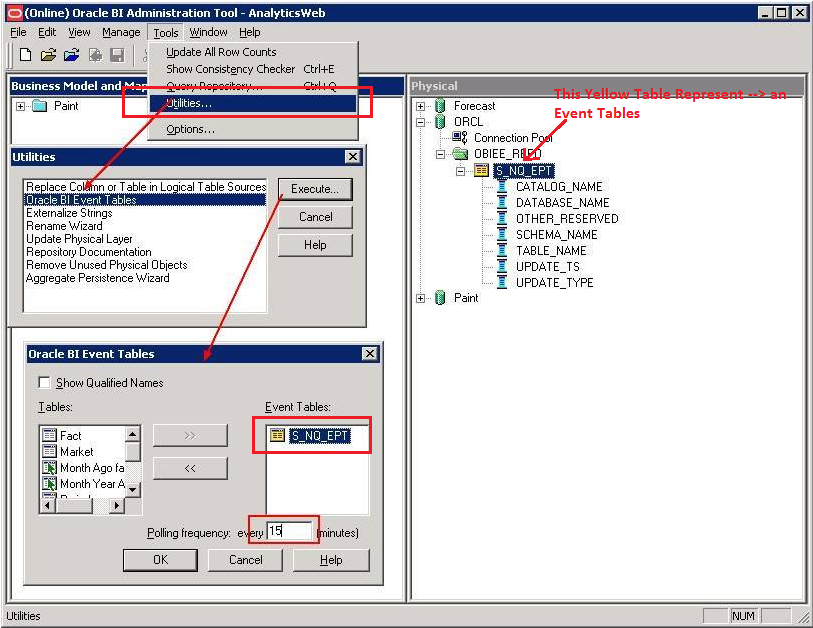Click Tables list scroll up arrow
Screen dimensions: 813x628
[x=133, y=434]
